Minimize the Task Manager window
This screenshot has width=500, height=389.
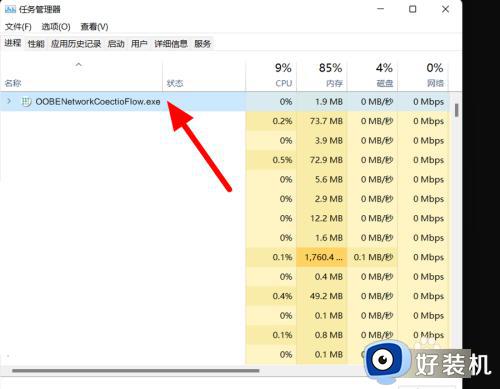pyautogui.click(x=380, y=9)
